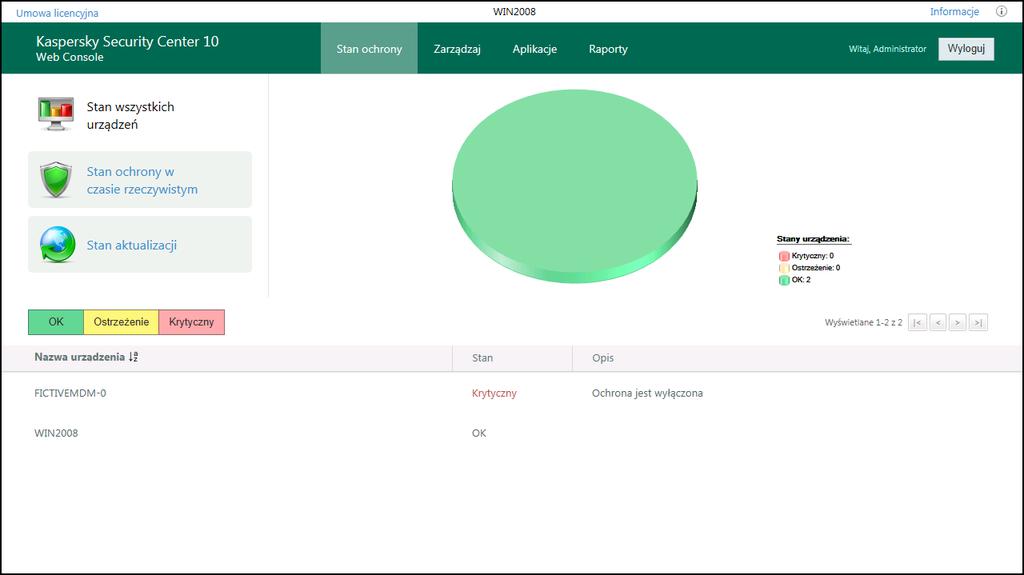Open the Stan ochrony tab
The height and width of the screenshot is (575, 1024).
[369, 48]
